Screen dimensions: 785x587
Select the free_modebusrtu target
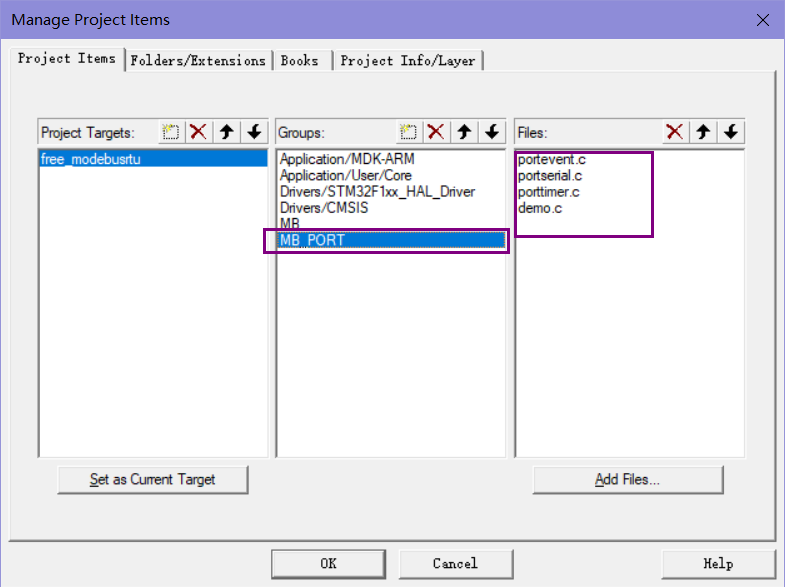coord(153,159)
